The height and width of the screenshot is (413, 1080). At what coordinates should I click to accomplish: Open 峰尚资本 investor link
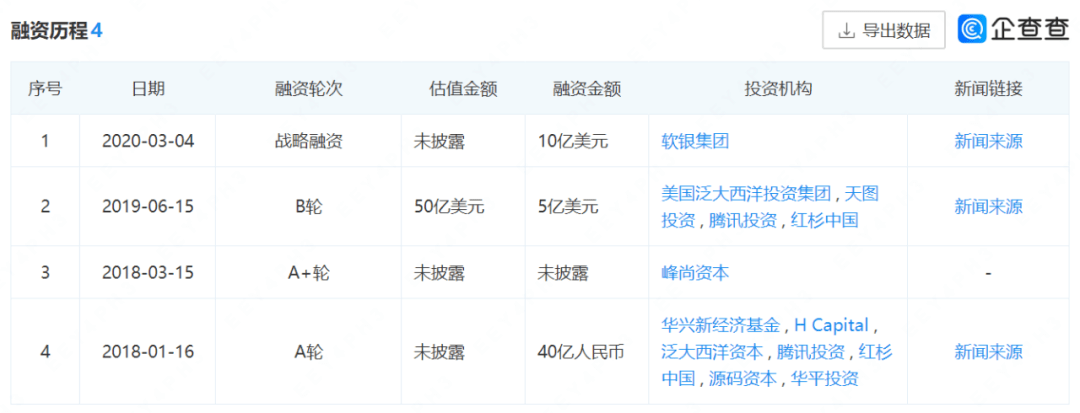pos(695,272)
